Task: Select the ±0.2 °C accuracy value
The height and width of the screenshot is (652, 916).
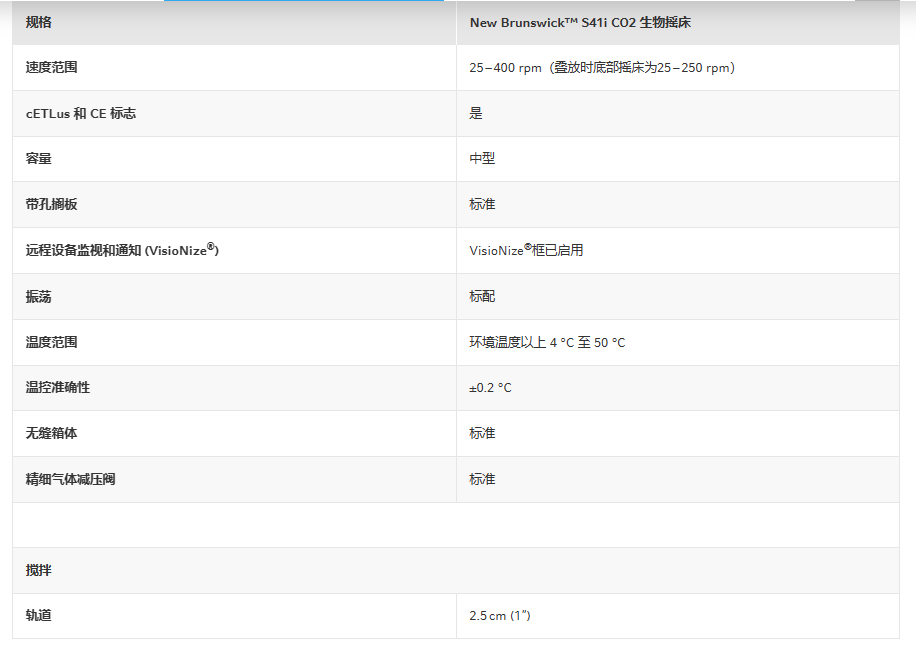Action: (x=490, y=388)
